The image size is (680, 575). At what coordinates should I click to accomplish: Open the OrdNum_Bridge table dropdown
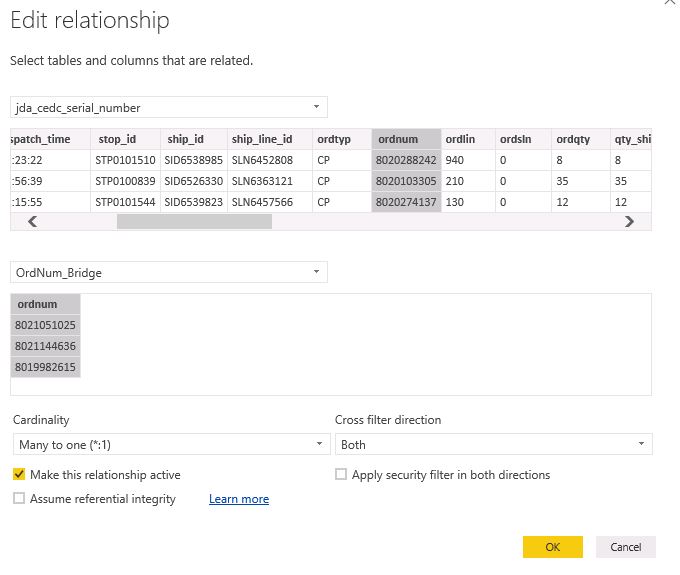169,272
